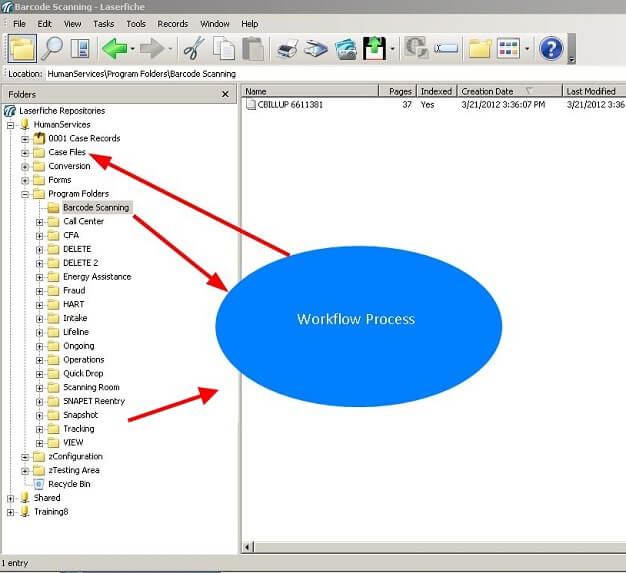Expand the Forms folder

click(25, 181)
